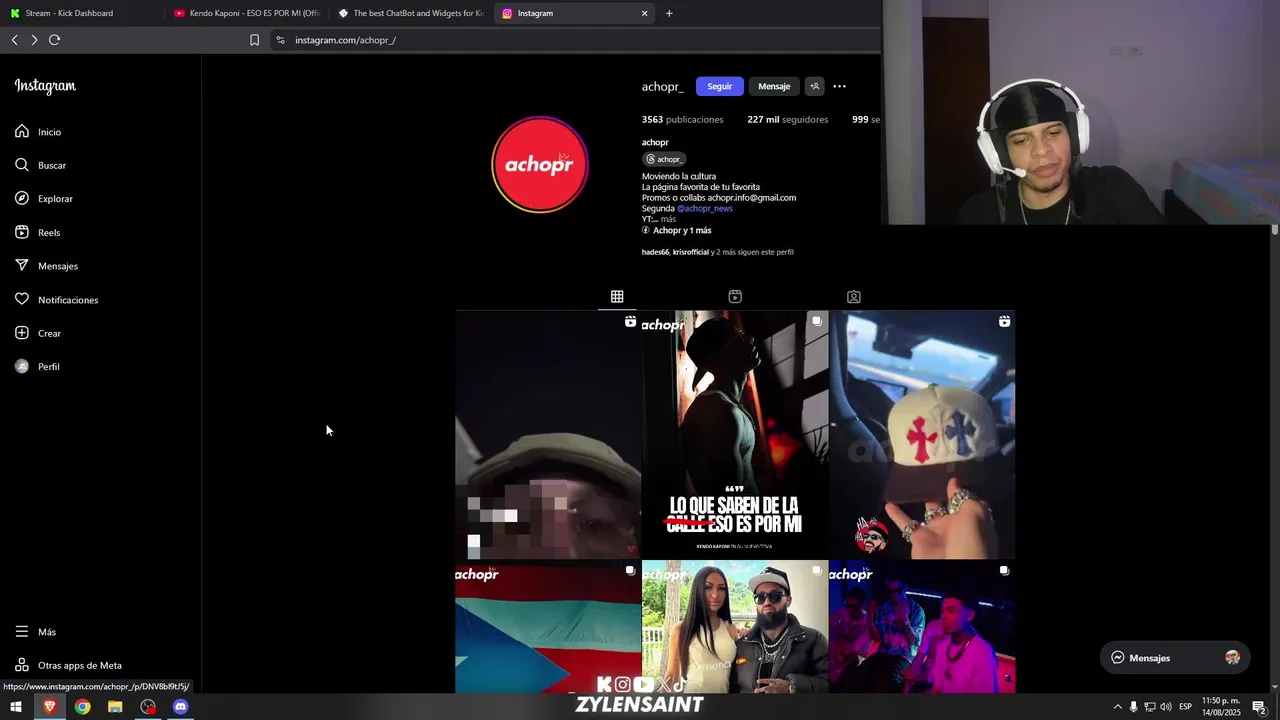1280x720 pixels.
Task: Click the 3563 publicaciones count
Action: click(683, 119)
